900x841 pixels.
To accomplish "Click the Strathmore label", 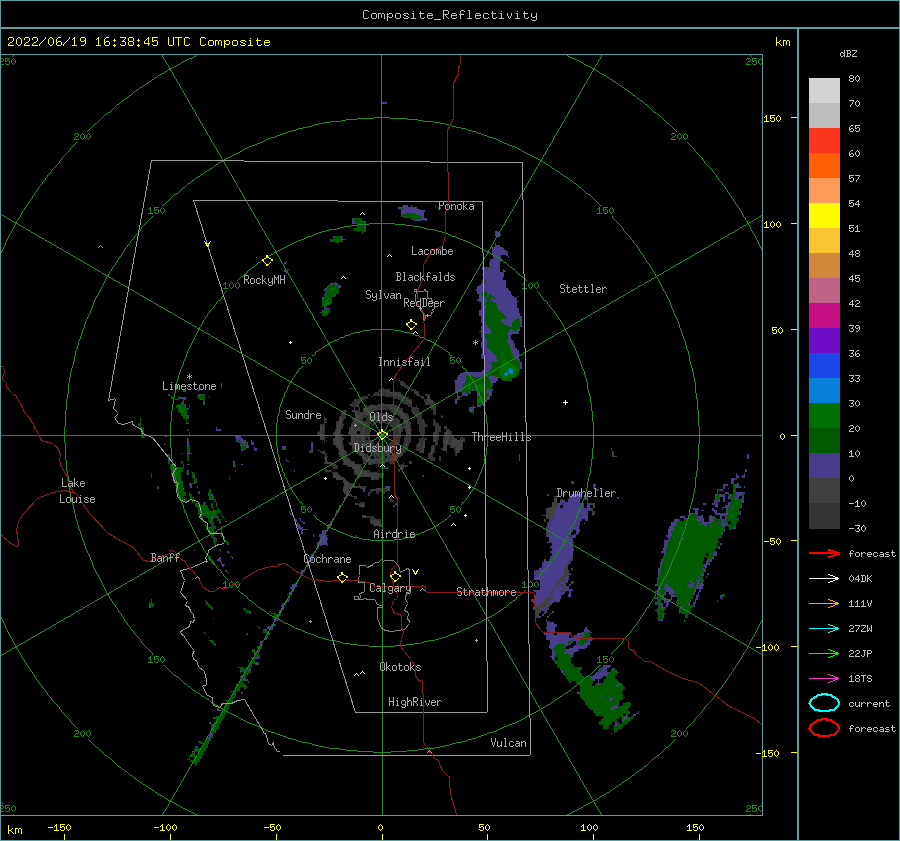I will pyautogui.click(x=486, y=592).
